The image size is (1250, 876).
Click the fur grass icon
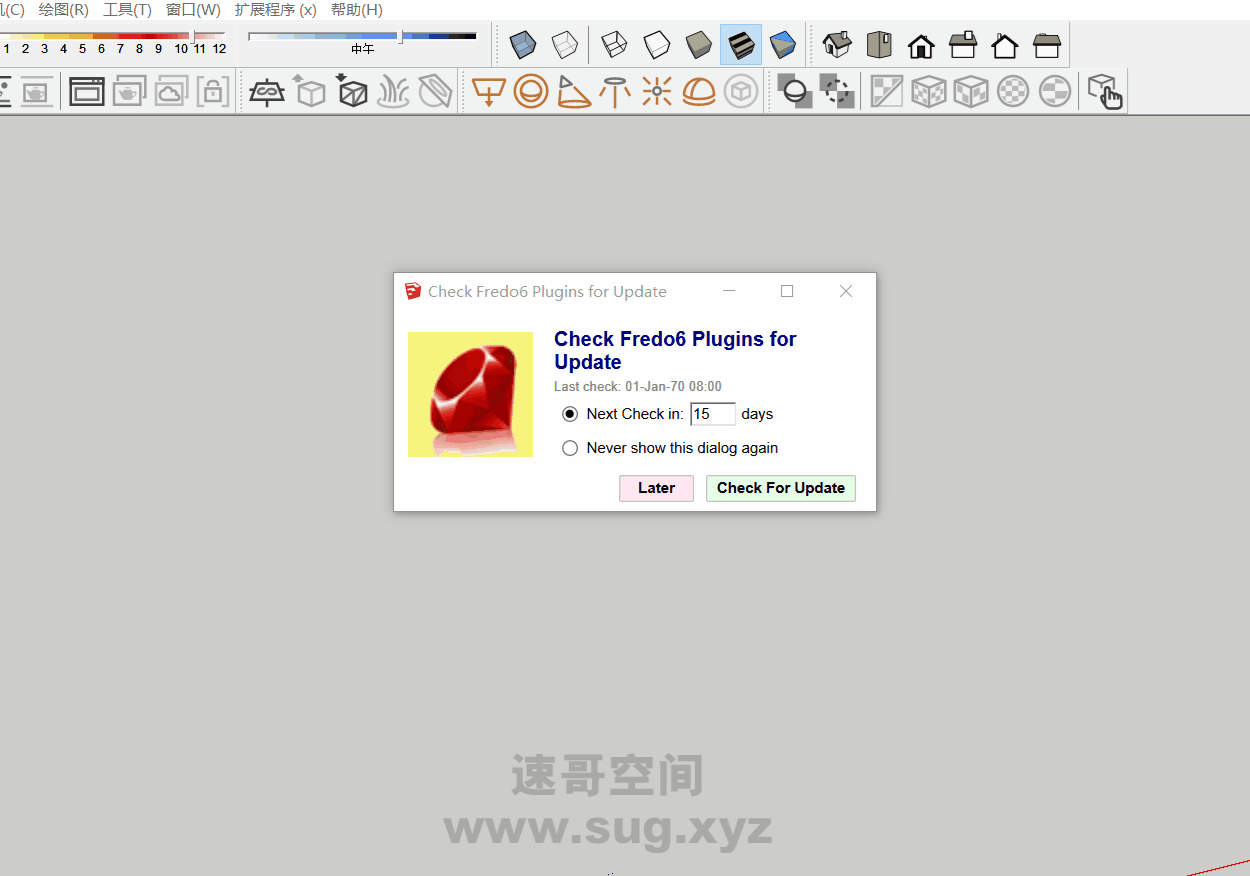(x=393, y=92)
